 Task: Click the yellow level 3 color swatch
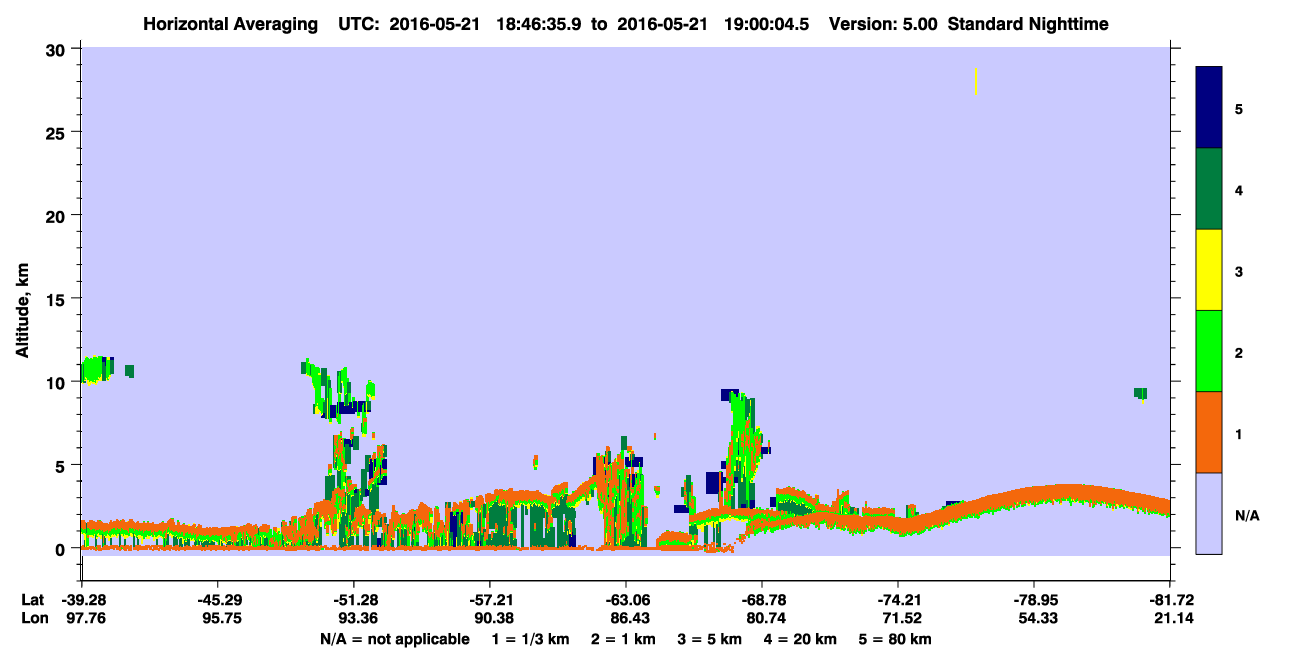1209,270
